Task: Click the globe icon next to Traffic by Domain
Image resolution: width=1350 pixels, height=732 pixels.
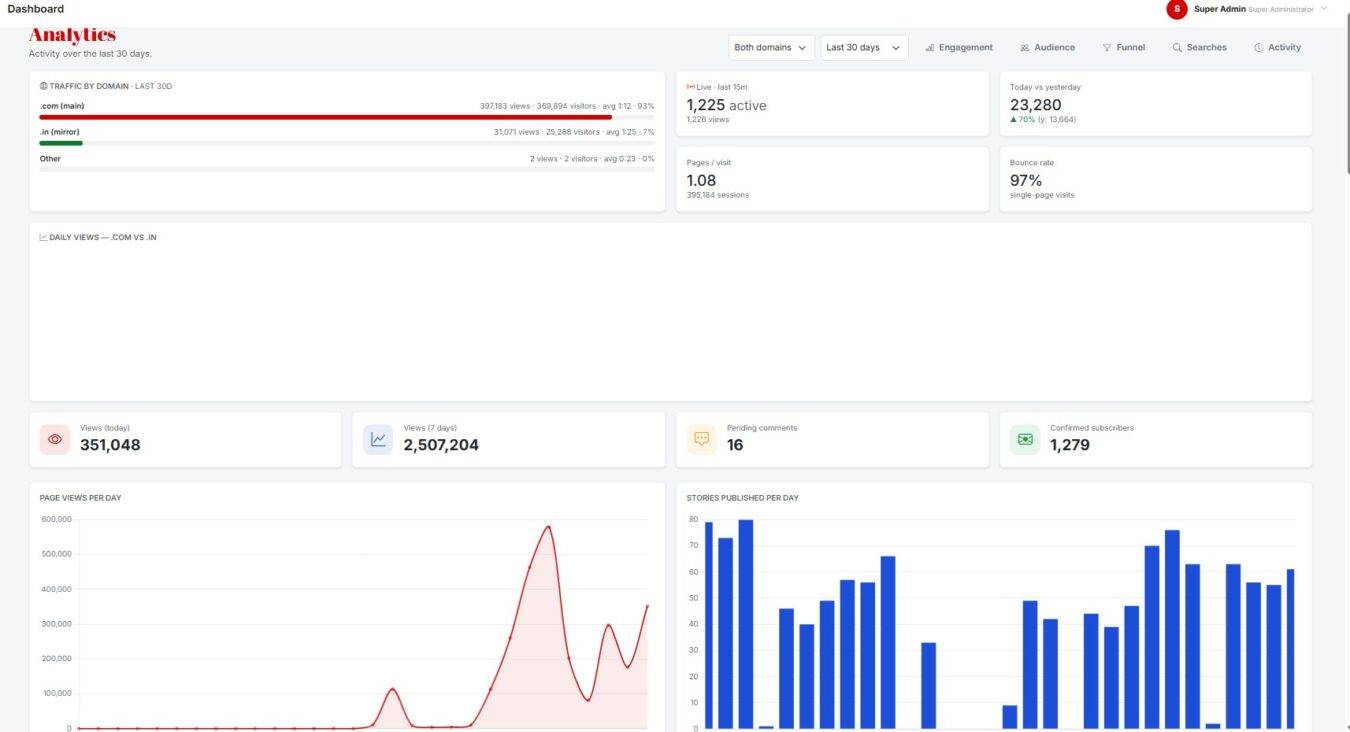Action: tap(43, 86)
